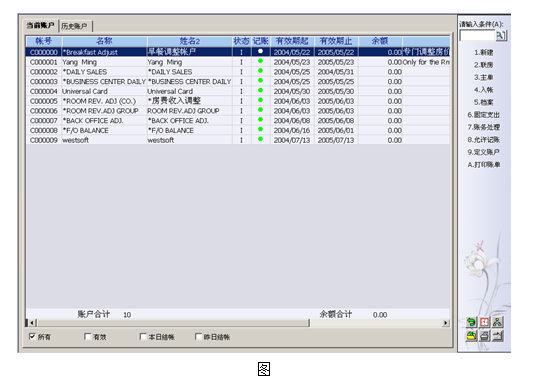The image size is (538, 381).
Task: Select the *DAILY SALES name cell
Action: (x=104, y=72)
